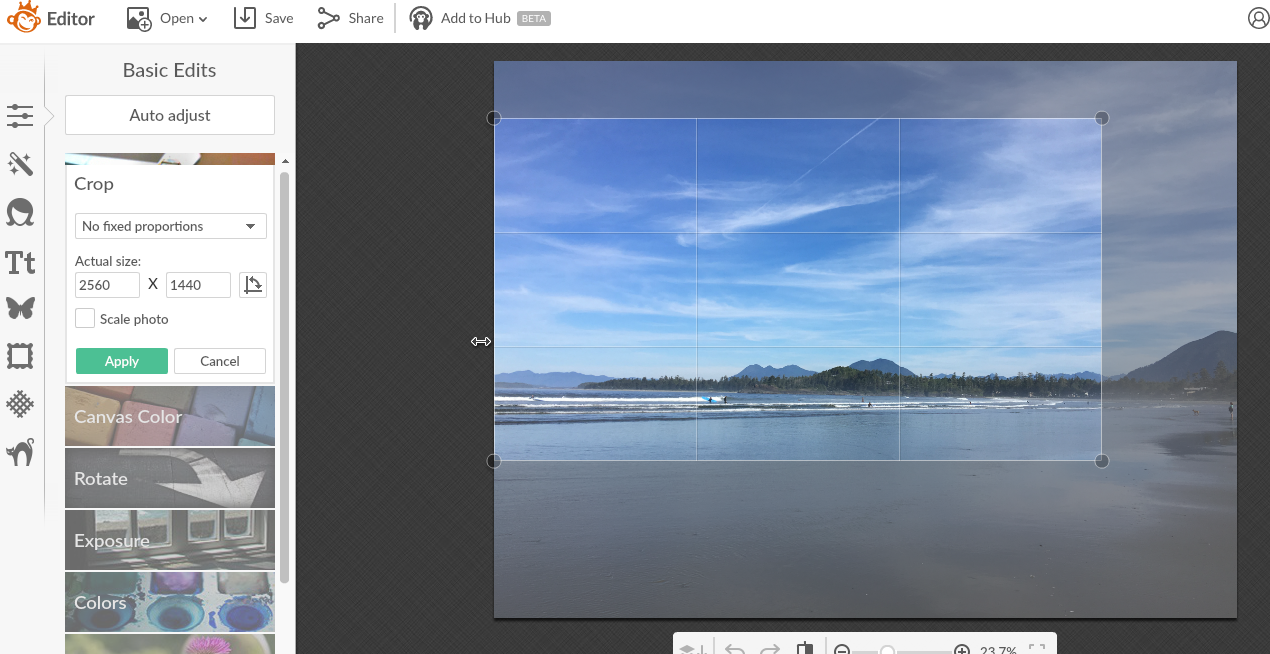Image resolution: width=1270 pixels, height=654 pixels.
Task: Click the redo arrow at the bottom
Action: point(769,648)
